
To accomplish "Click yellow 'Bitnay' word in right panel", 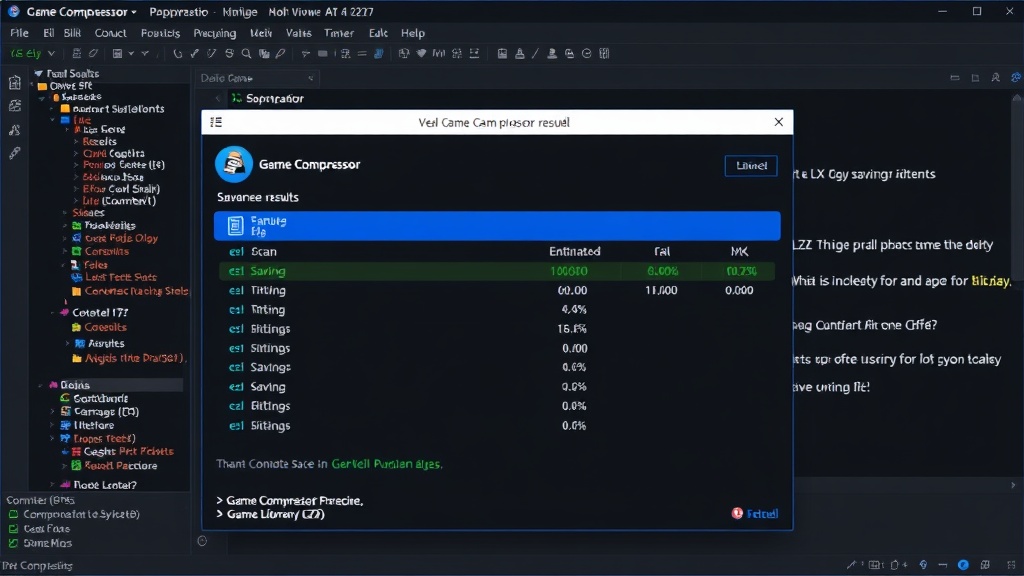I will [991, 281].
